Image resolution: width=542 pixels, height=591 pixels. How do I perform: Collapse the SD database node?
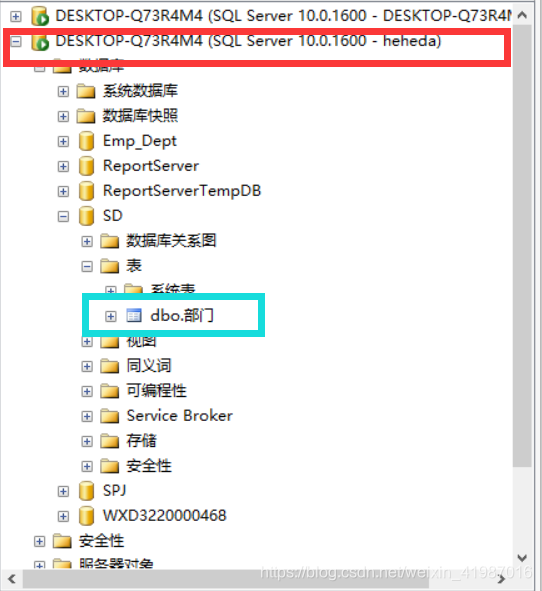pyautogui.click(x=63, y=216)
